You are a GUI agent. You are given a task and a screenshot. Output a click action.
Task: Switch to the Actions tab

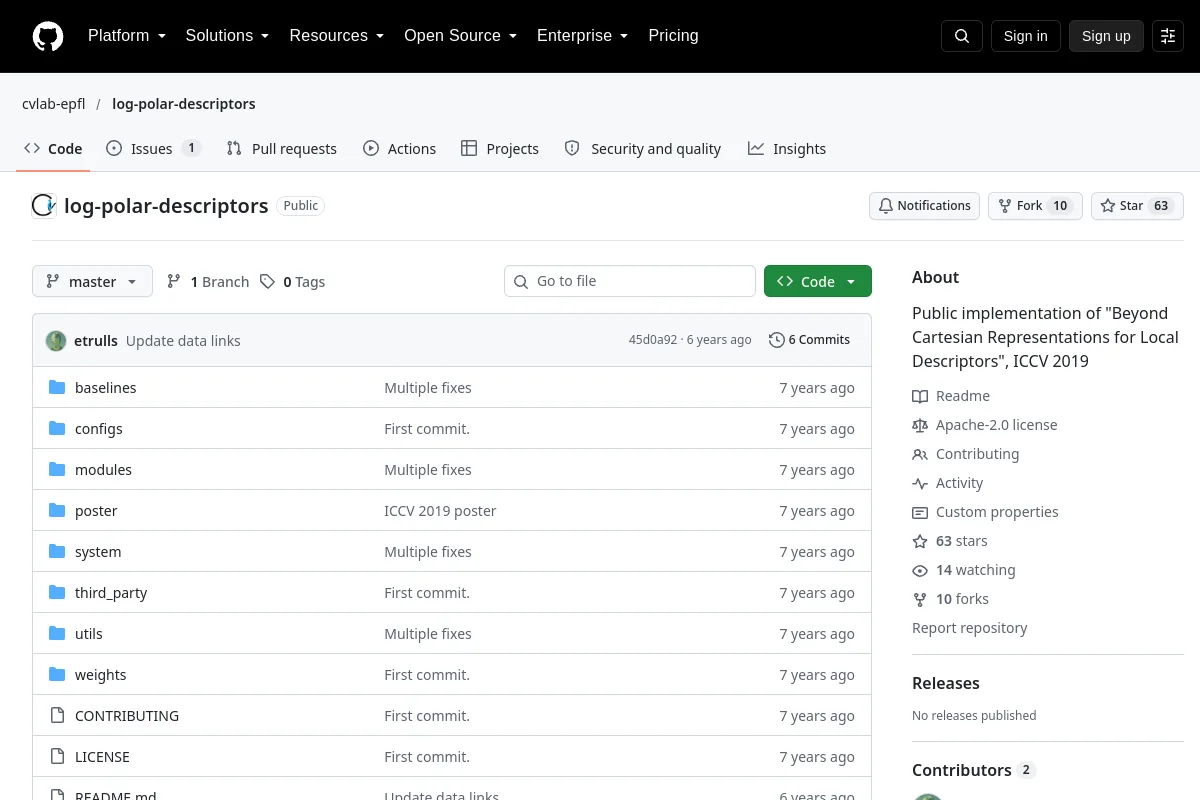pos(400,149)
